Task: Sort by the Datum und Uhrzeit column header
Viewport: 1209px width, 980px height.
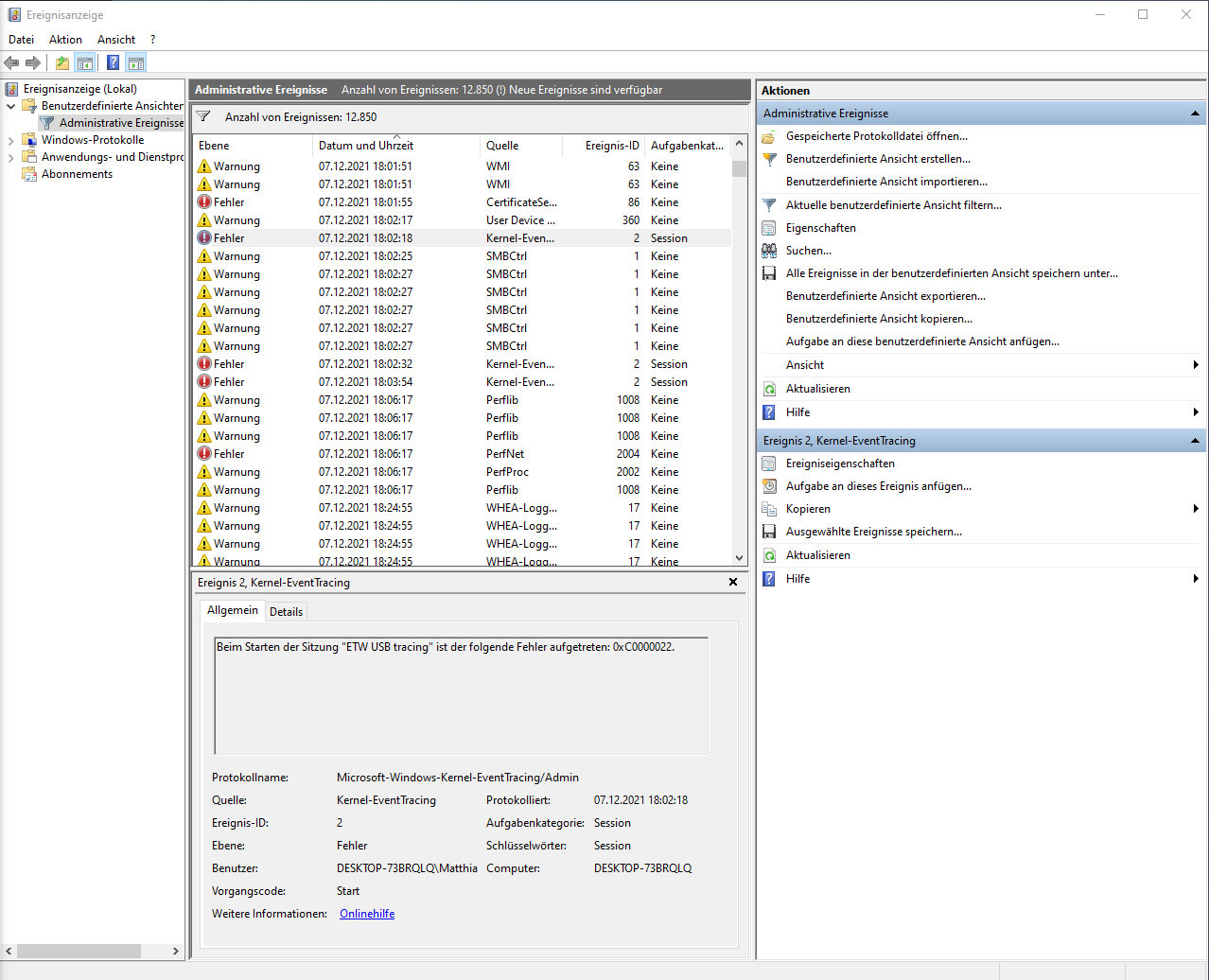Action: pos(396,146)
